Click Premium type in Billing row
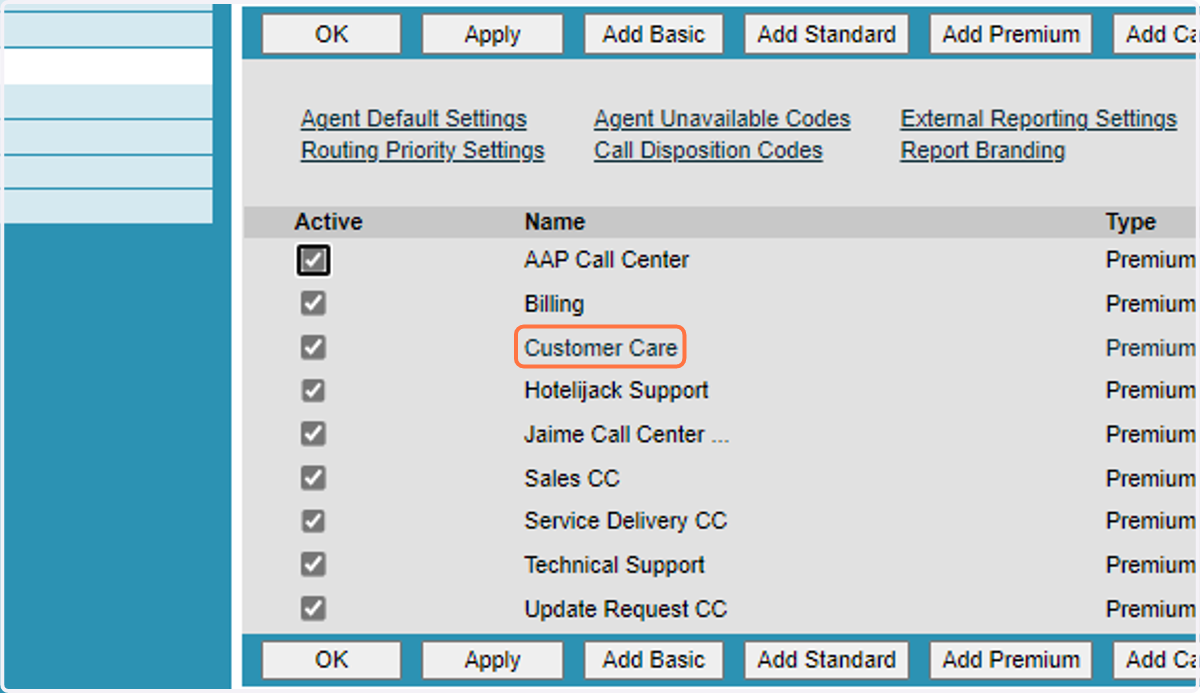 (1151, 304)
